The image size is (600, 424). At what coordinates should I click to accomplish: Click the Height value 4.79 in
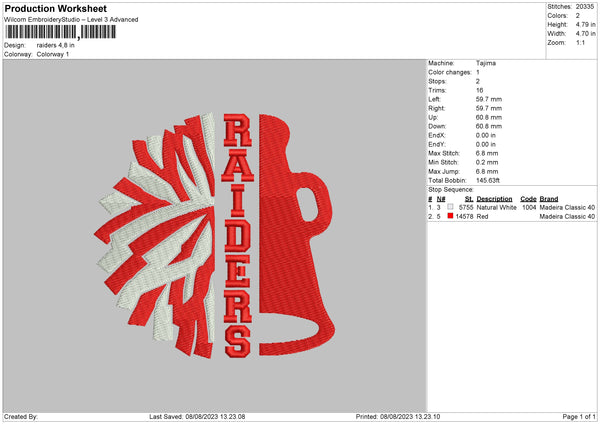pos(585,24)
